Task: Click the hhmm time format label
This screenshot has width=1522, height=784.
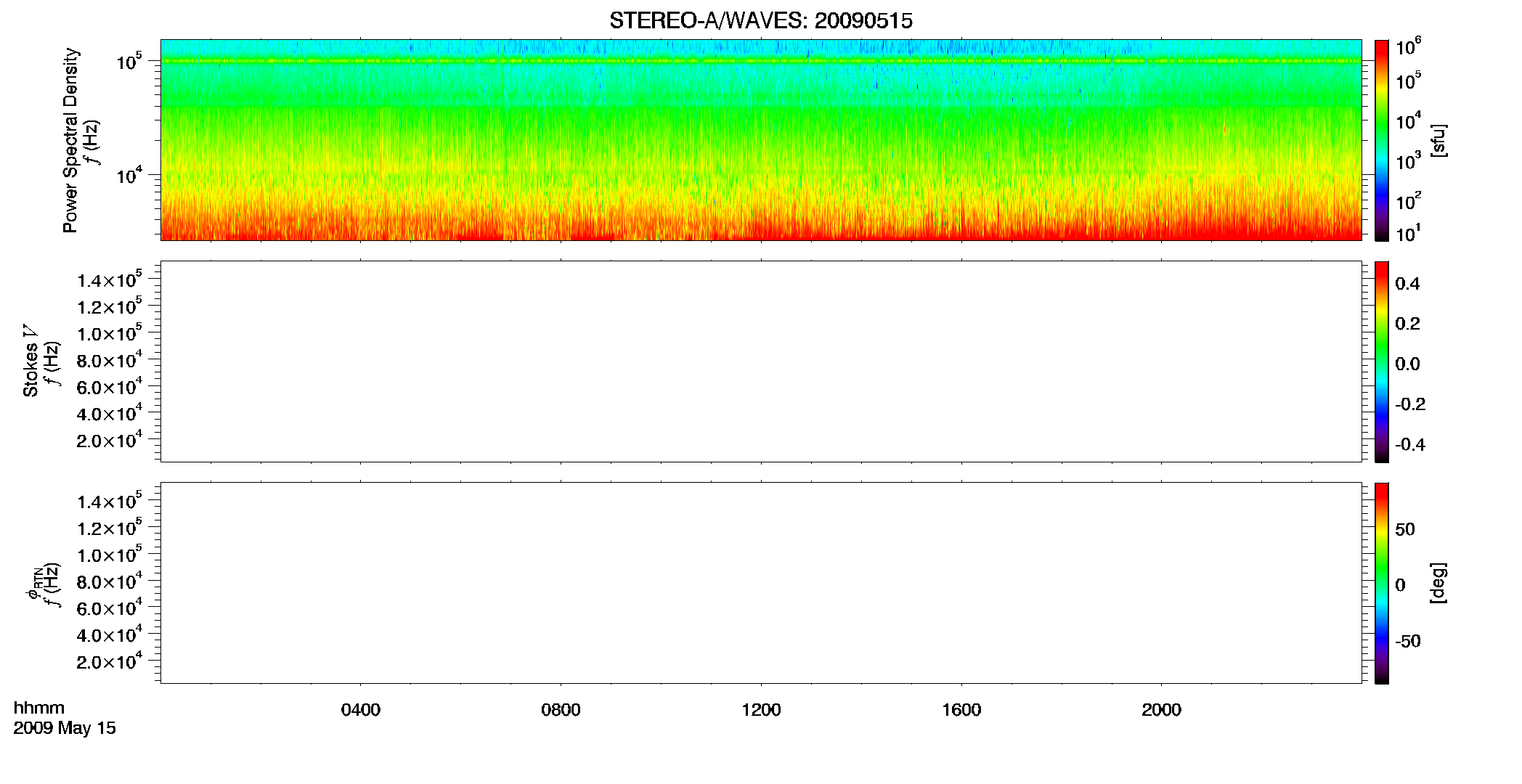Action: pyautogui.click(x=39, y=709)
